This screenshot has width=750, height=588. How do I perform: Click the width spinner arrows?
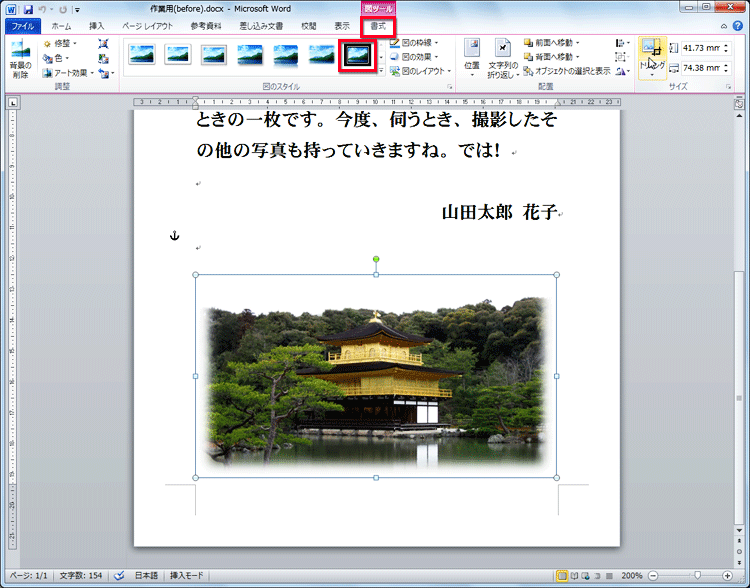726,68
